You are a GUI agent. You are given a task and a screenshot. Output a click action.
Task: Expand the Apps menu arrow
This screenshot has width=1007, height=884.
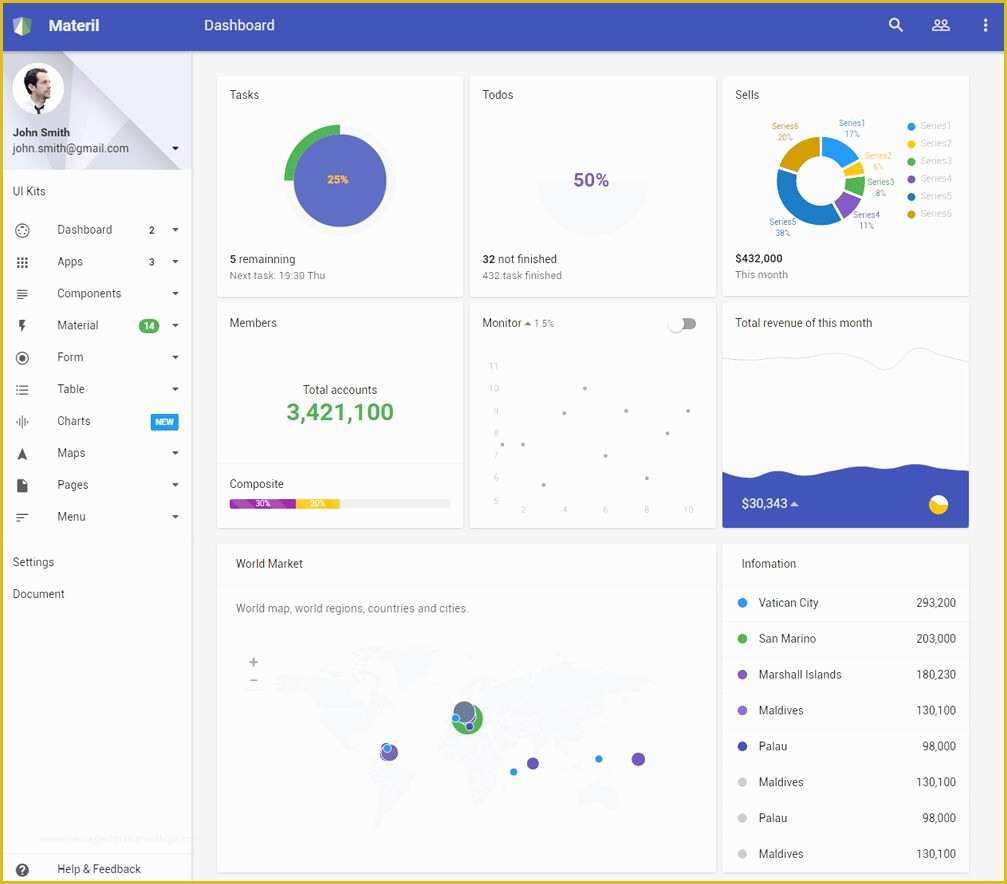click(x=175, y=262)
